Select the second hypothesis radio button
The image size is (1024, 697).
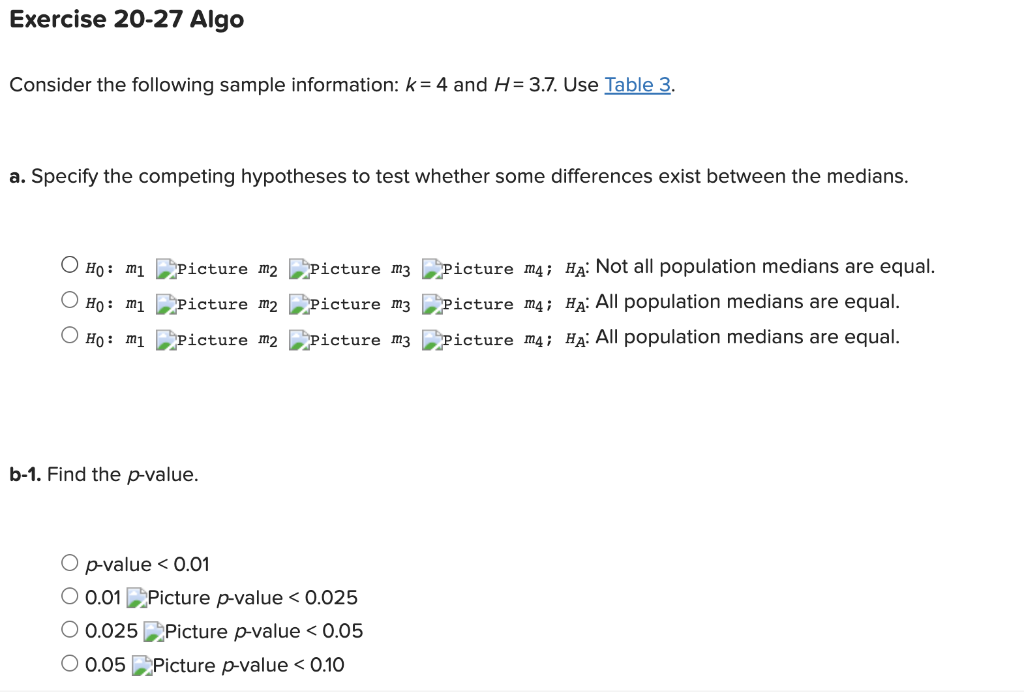coord(69,298)
